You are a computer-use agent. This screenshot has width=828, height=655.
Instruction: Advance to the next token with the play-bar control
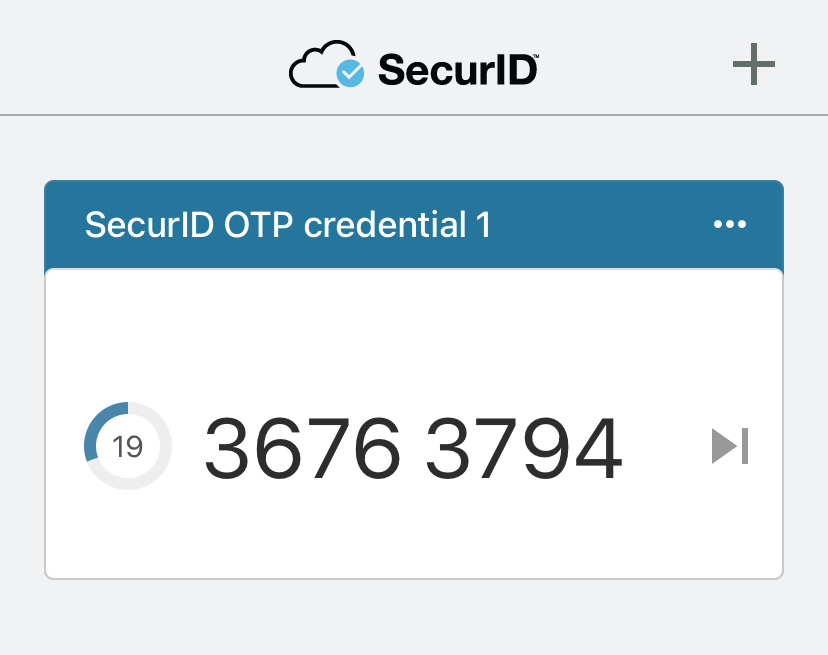730,446
